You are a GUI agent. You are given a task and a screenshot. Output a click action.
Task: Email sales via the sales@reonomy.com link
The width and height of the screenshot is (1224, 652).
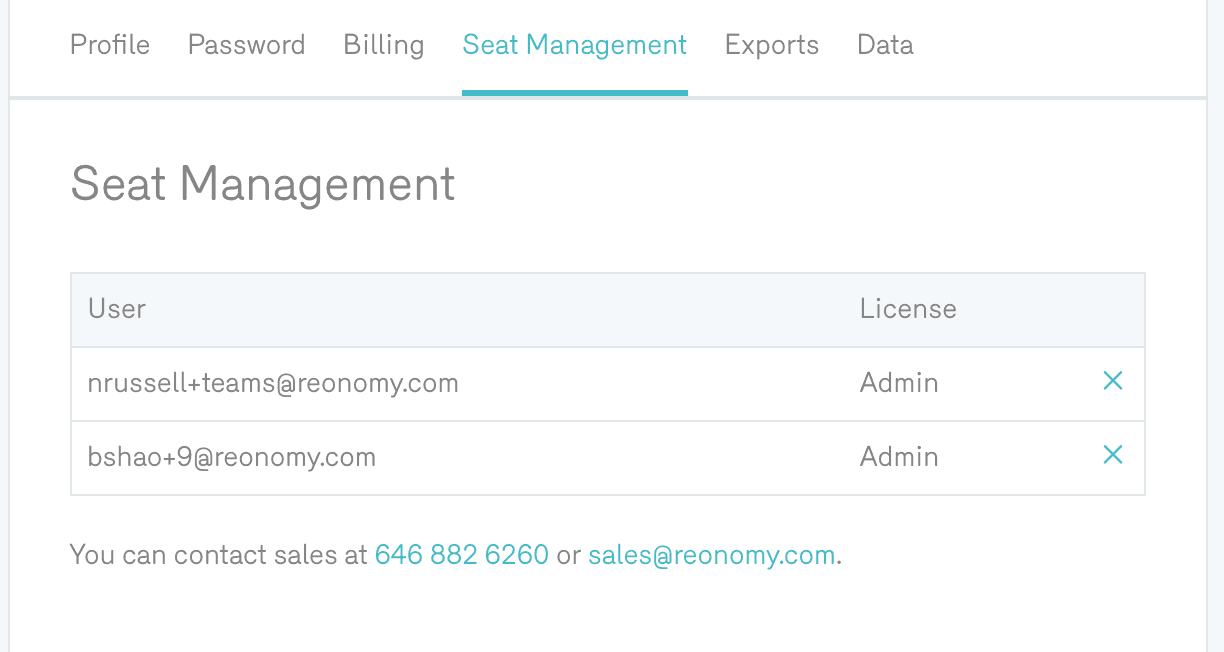(711, 555)
